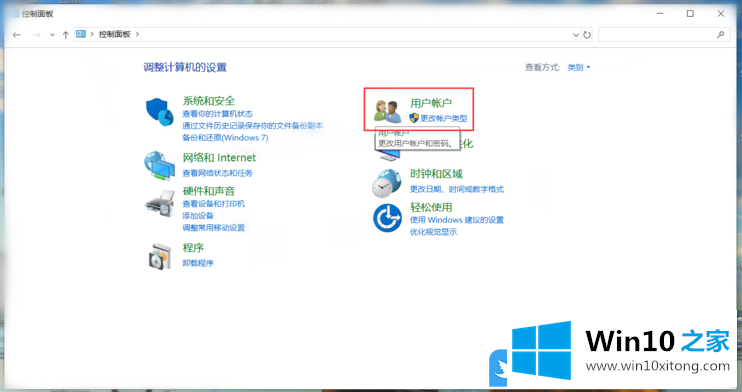The height and width of the screenshot is (392, 742).
Task: Refresh the 控制面板 view
Action: click(x=587, y=35)
